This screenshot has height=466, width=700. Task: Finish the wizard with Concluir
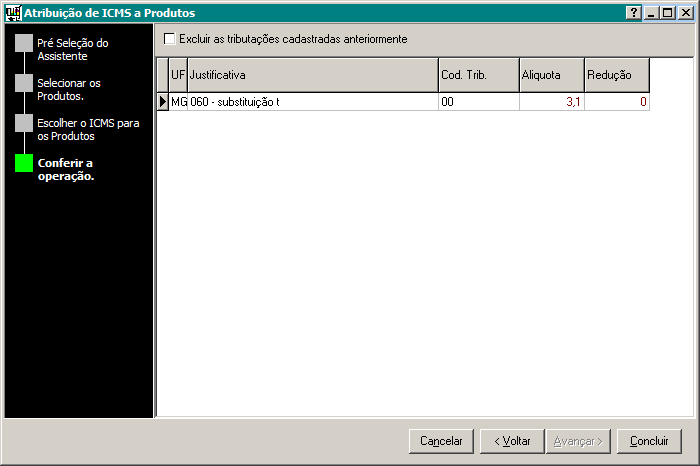point(649,441)
